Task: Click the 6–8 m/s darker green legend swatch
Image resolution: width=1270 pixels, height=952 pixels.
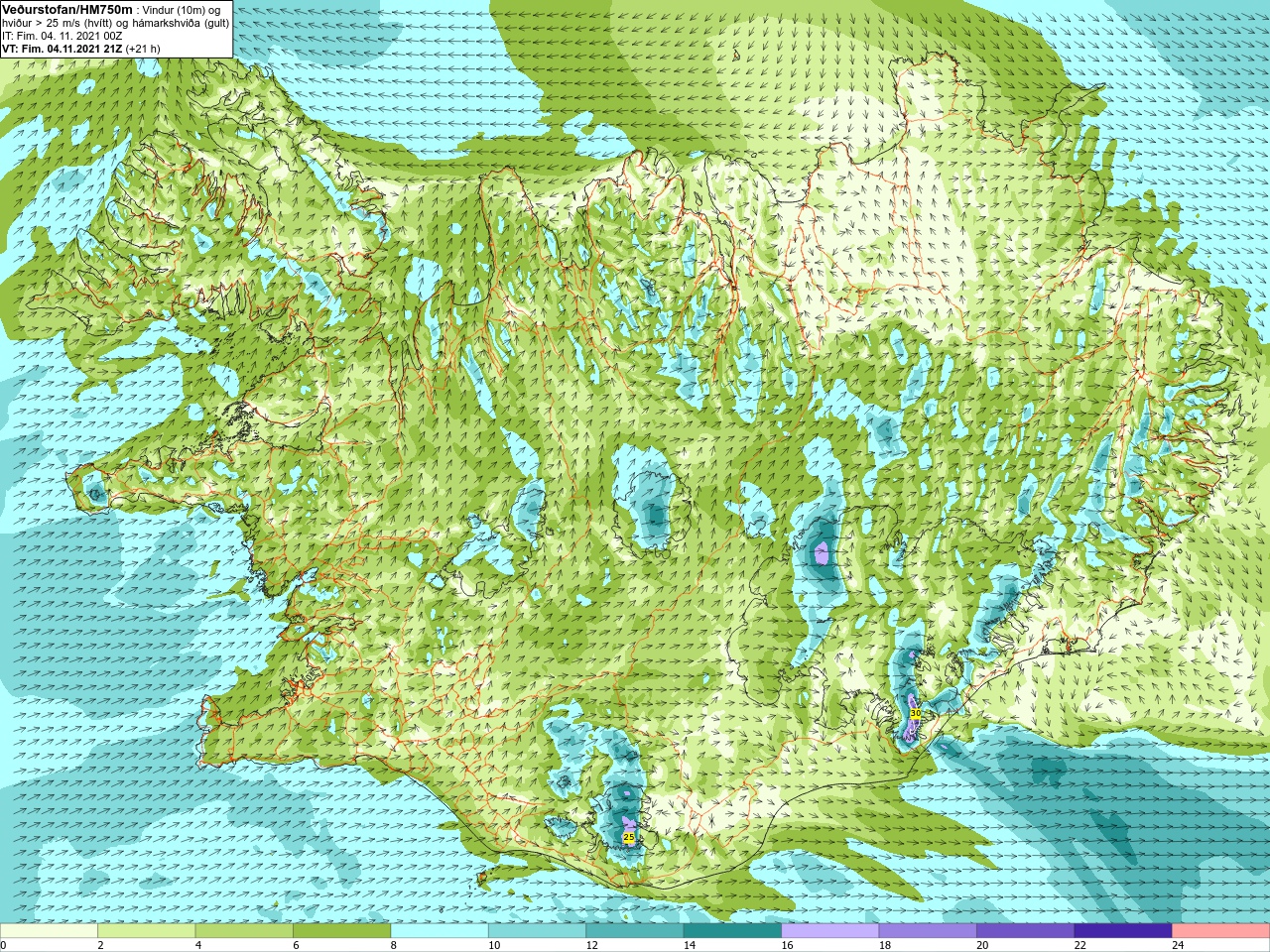Action: pyautogui.click(x=341, y=931)
